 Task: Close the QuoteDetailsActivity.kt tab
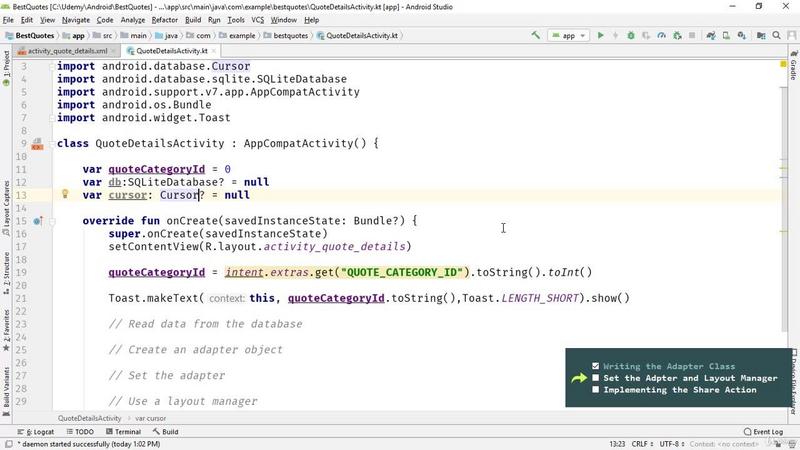click(213, 51)
